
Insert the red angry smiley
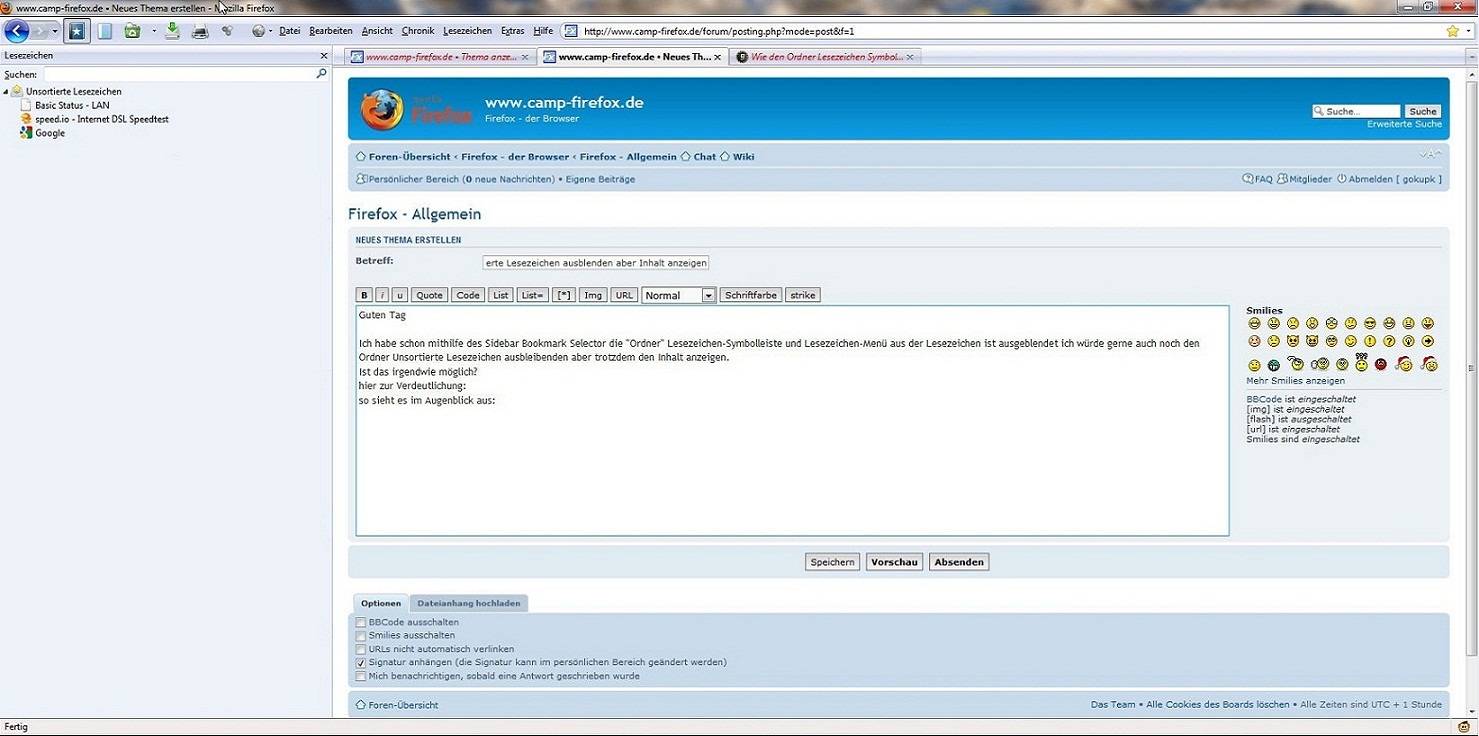click(x=1381, y=364)
